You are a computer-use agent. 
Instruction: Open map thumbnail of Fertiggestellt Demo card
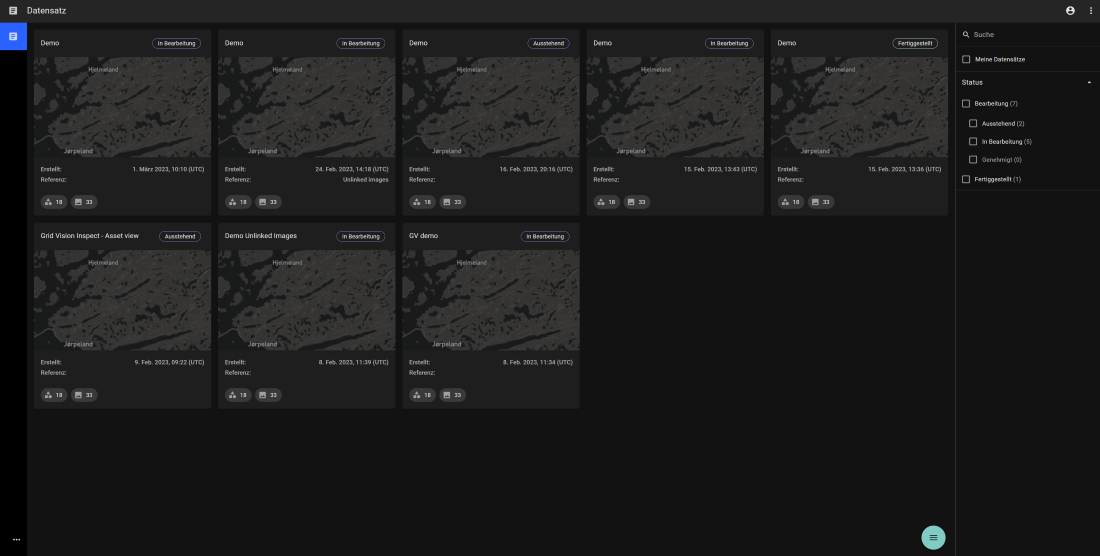coord(859,107)
